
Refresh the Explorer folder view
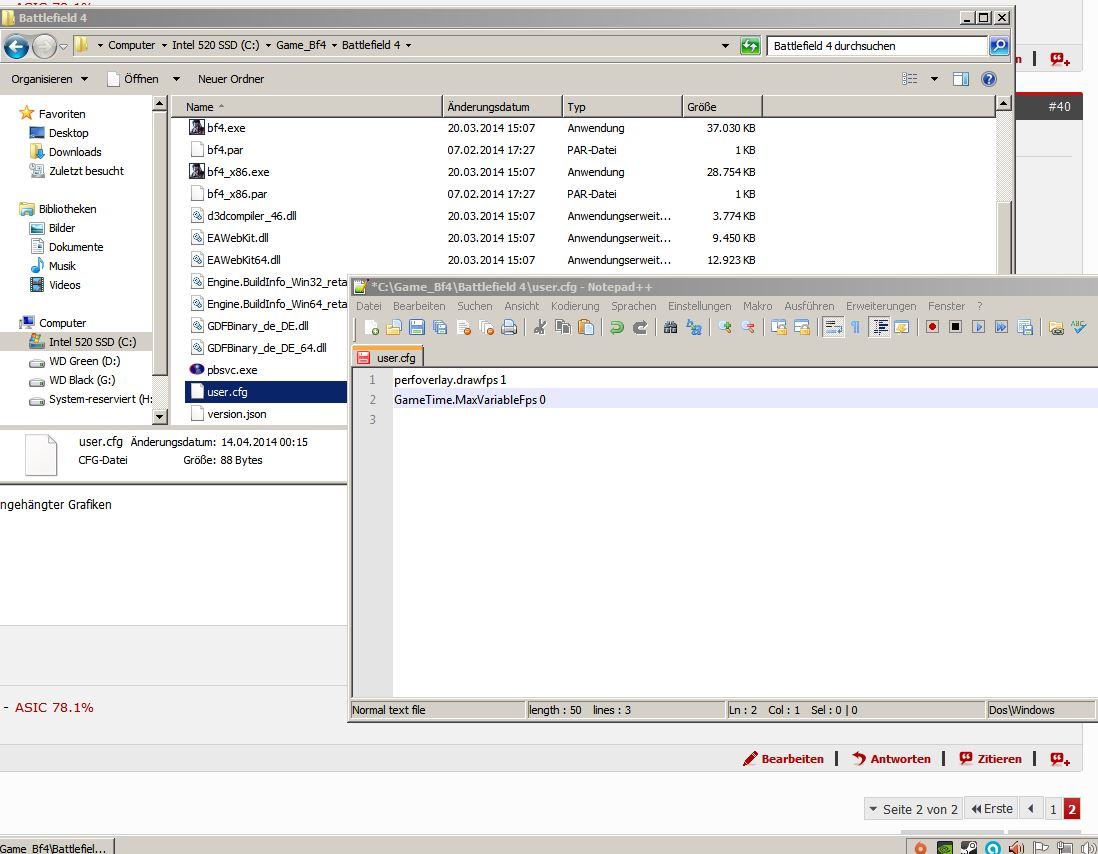[750, 46]
